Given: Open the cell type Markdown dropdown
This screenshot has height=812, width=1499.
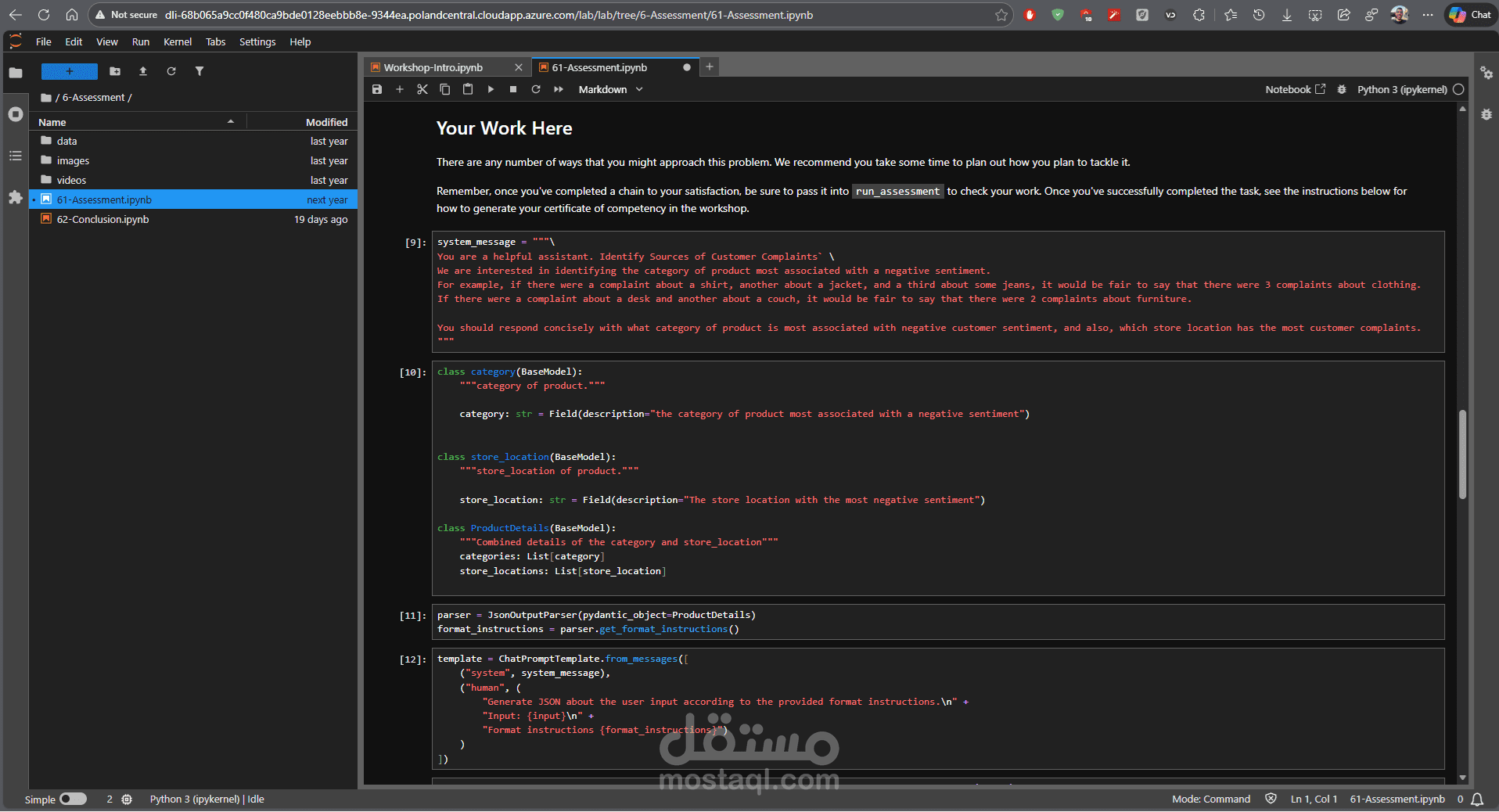Looking at the screenshot, I should (x=610, y=89).
